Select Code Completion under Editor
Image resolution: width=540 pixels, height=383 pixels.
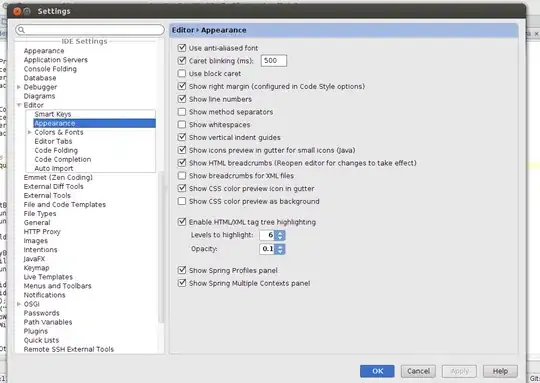click(63, 159)
